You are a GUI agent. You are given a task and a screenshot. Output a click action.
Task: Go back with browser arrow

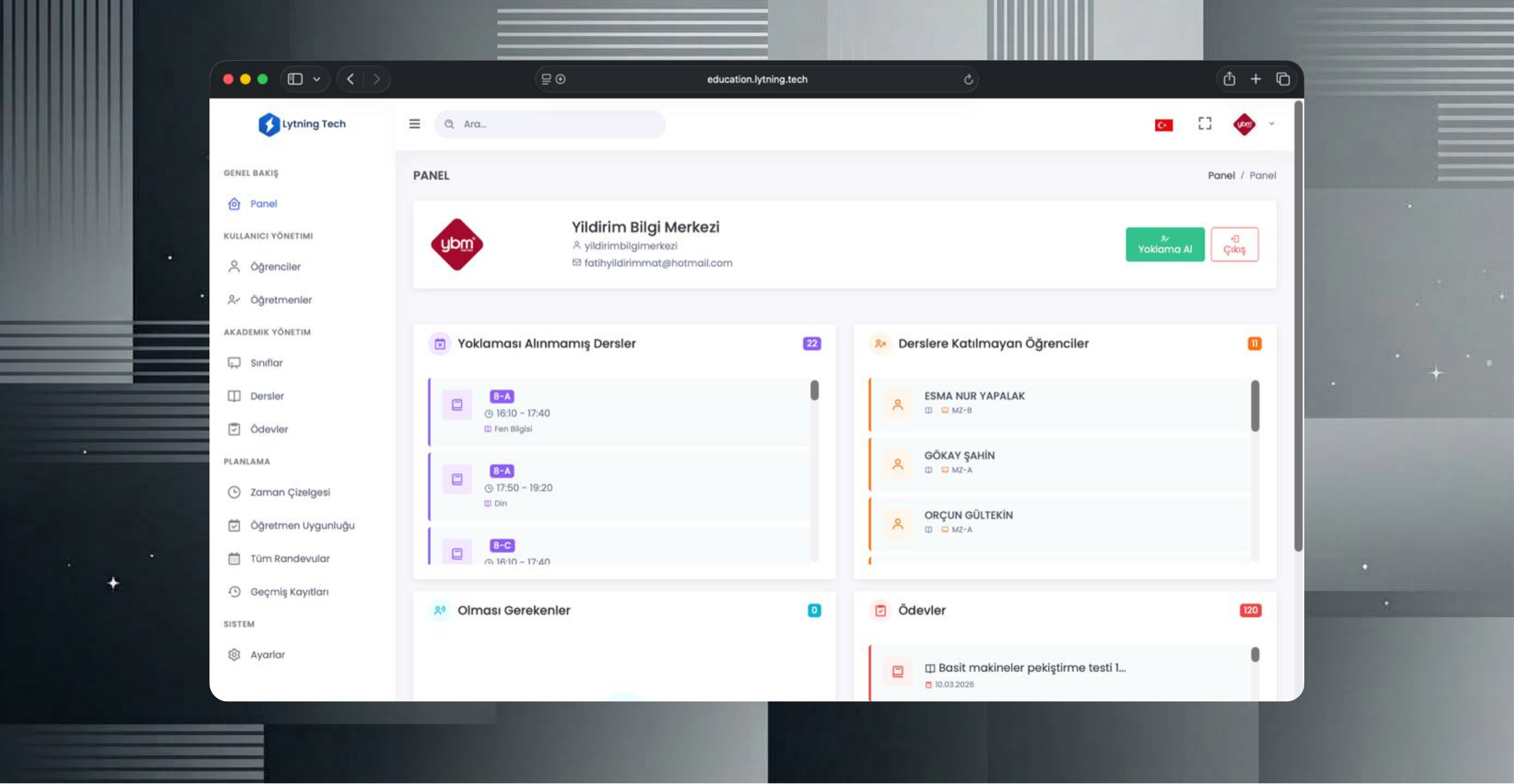[350, 79]
